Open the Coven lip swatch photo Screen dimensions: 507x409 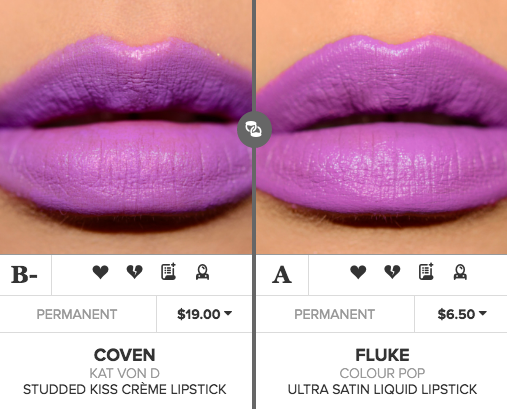[x=126, y=127]
